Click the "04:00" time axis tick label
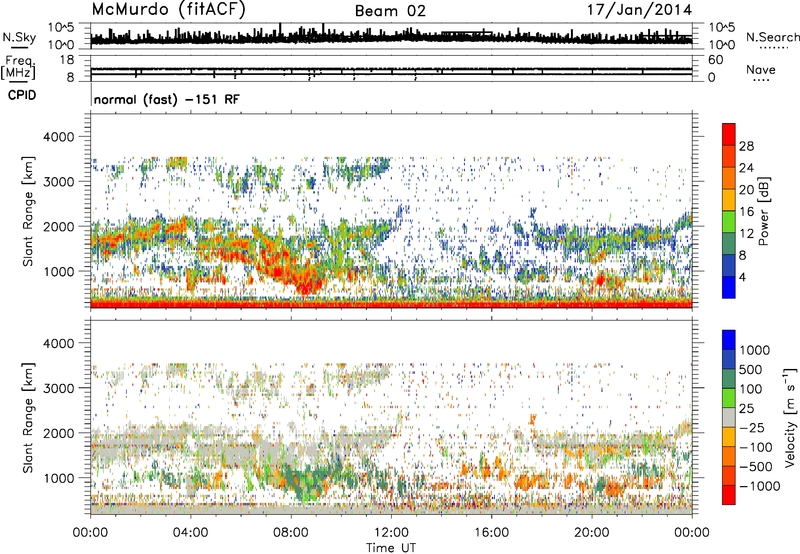 click(x=190, y=533)
